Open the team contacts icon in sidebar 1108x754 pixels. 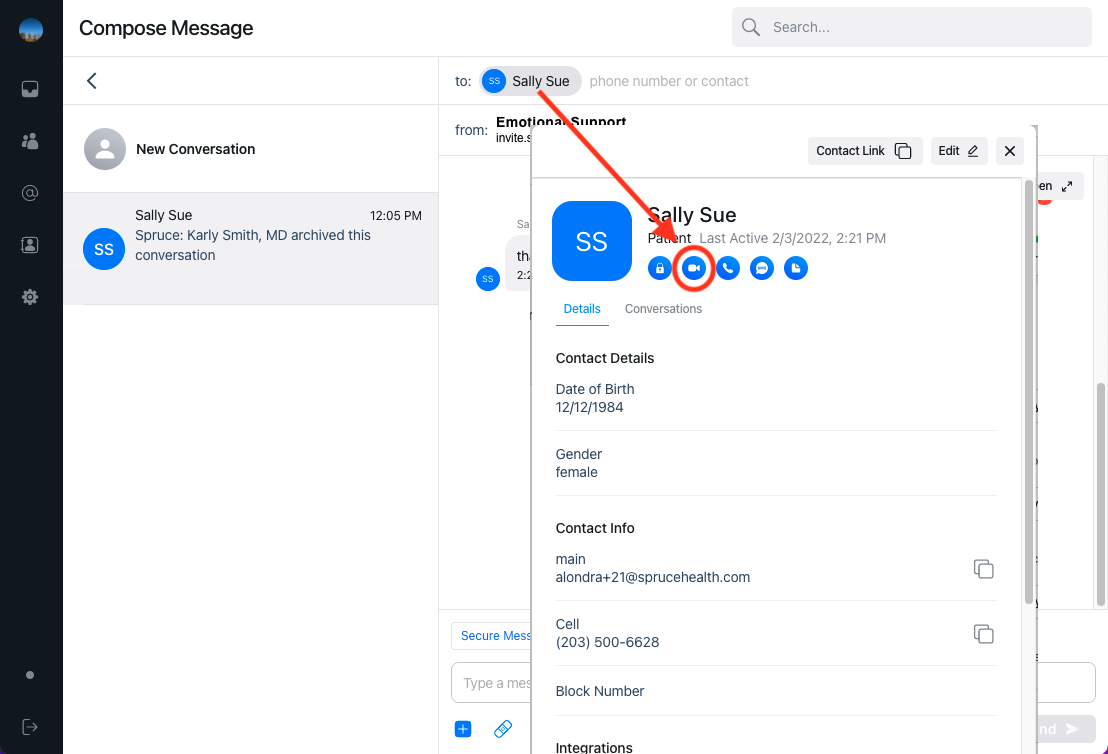(x=30, y=141)
